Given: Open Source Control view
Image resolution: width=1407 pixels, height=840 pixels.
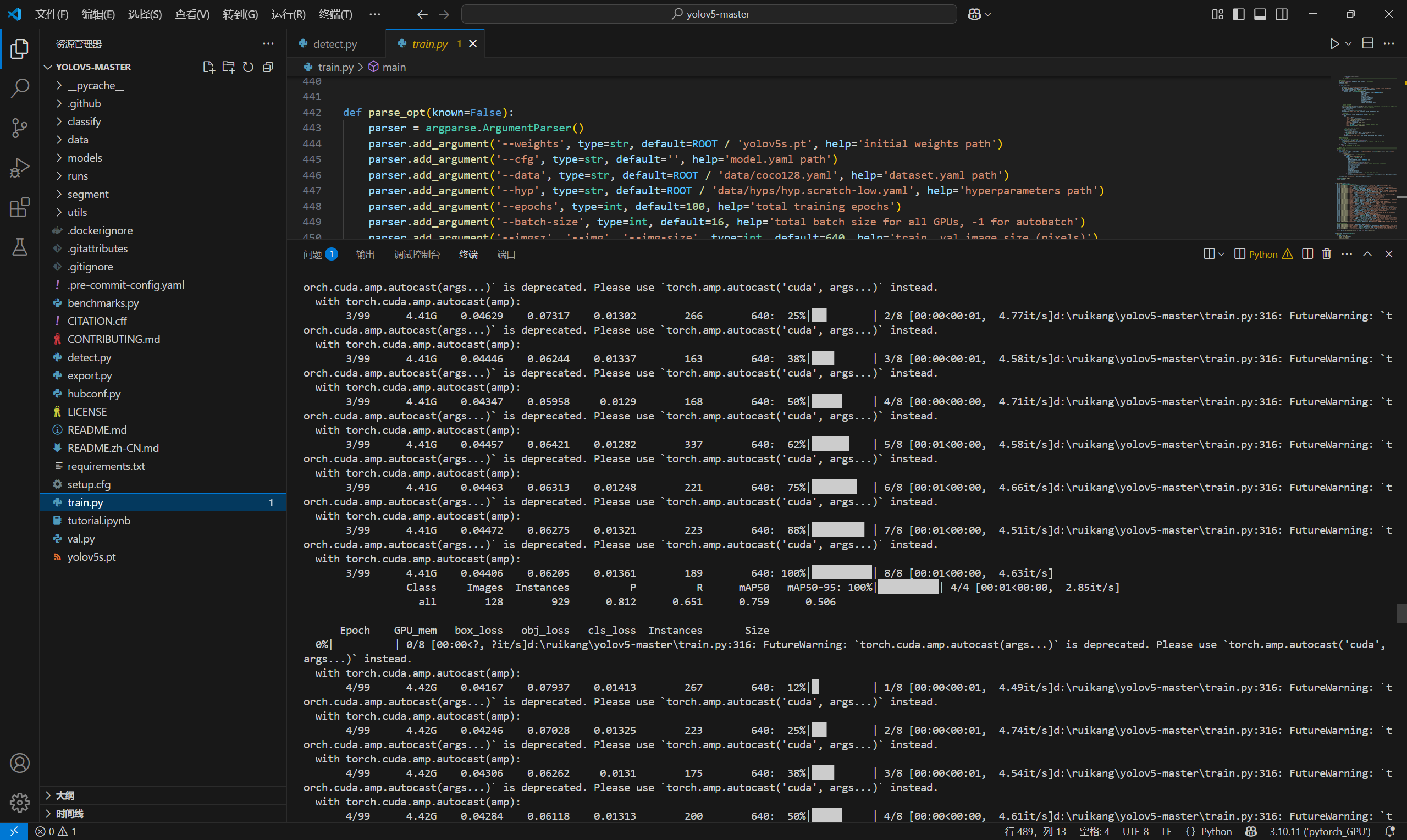Looking at the screenshot, I should point(20,128).
